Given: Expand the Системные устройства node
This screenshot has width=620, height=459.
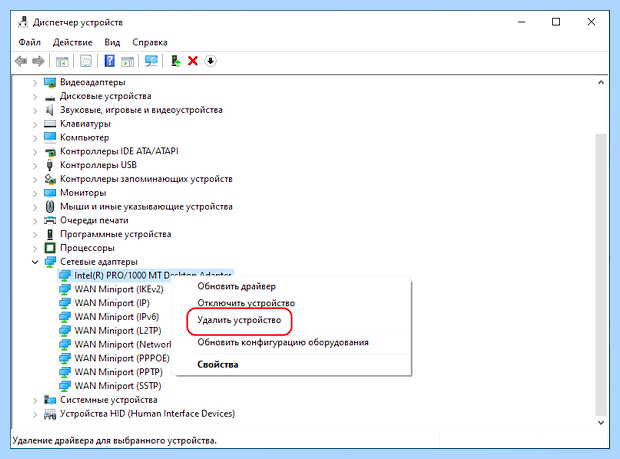Looking at the screenshot, I should (35, 400).
